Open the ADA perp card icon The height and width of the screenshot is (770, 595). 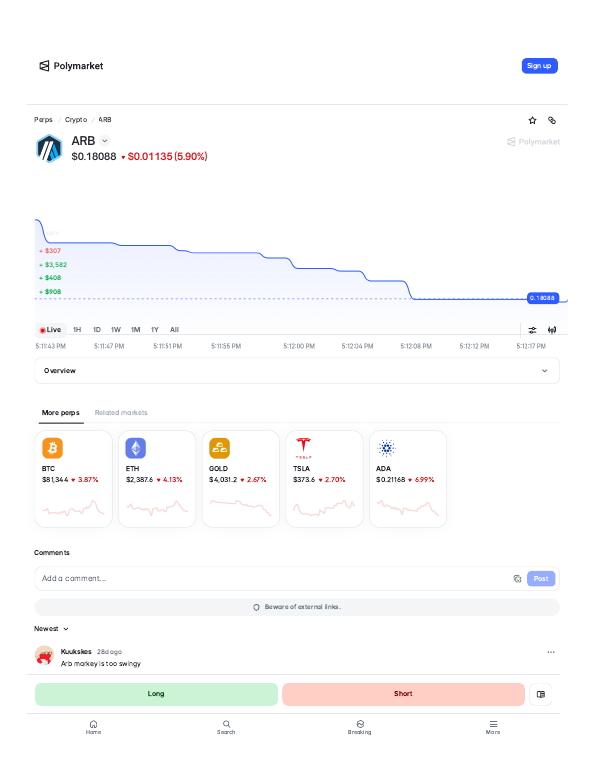point(386,448)
